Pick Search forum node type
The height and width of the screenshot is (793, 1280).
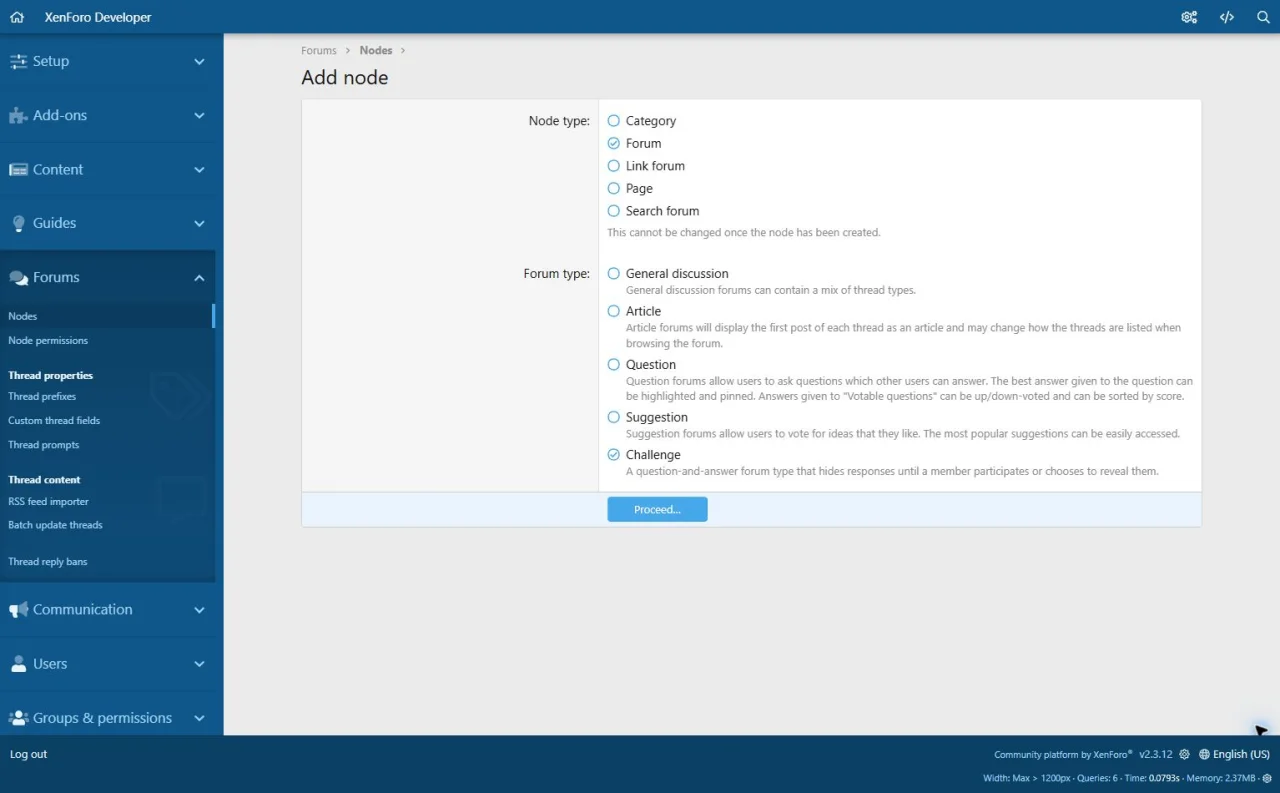click(614, 211)
